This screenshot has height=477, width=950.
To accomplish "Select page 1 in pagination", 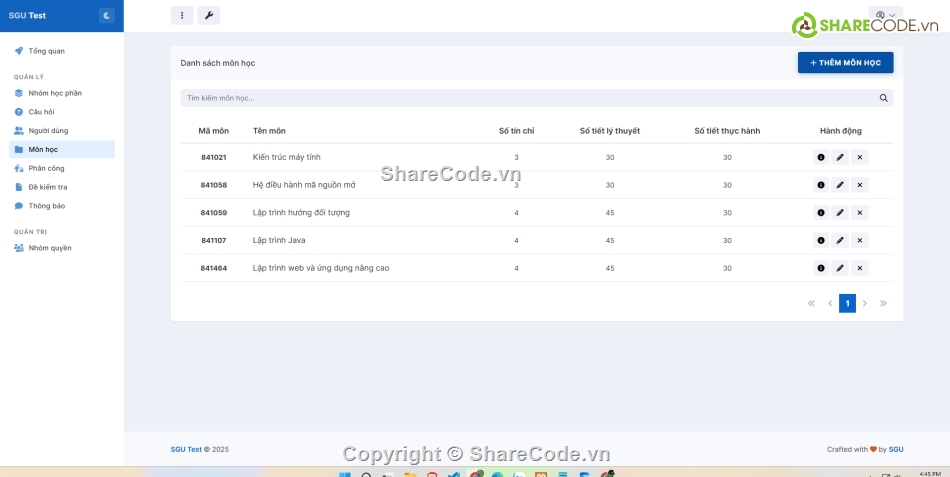I will (x=847, y=303).
